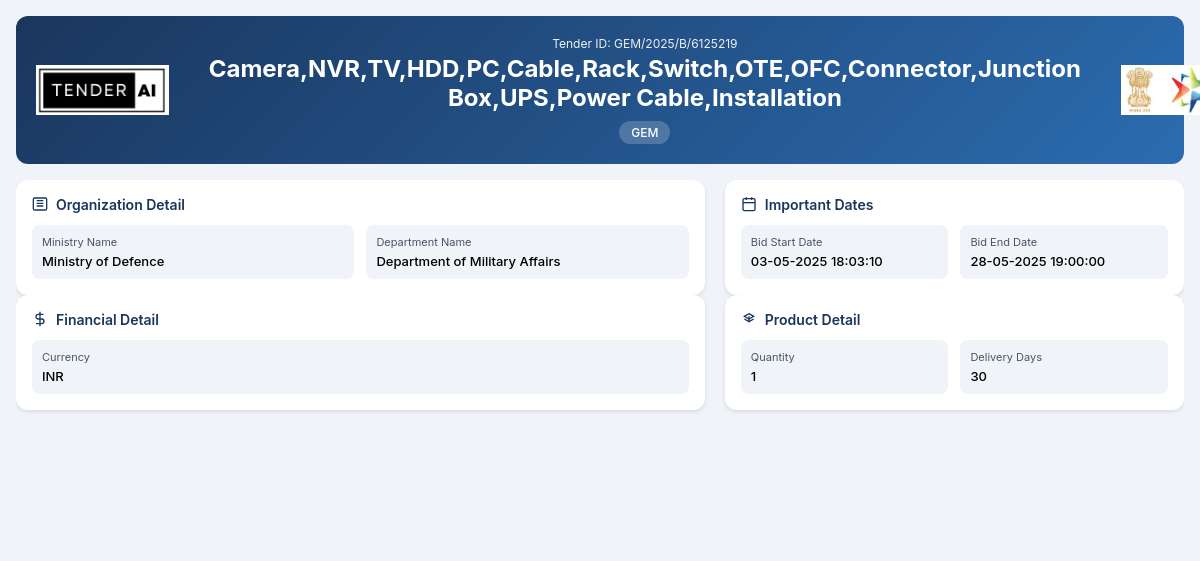Click the Ministry of Defence field
The width and height of the screenshot is (1200, 561).
tap(193, 252)
